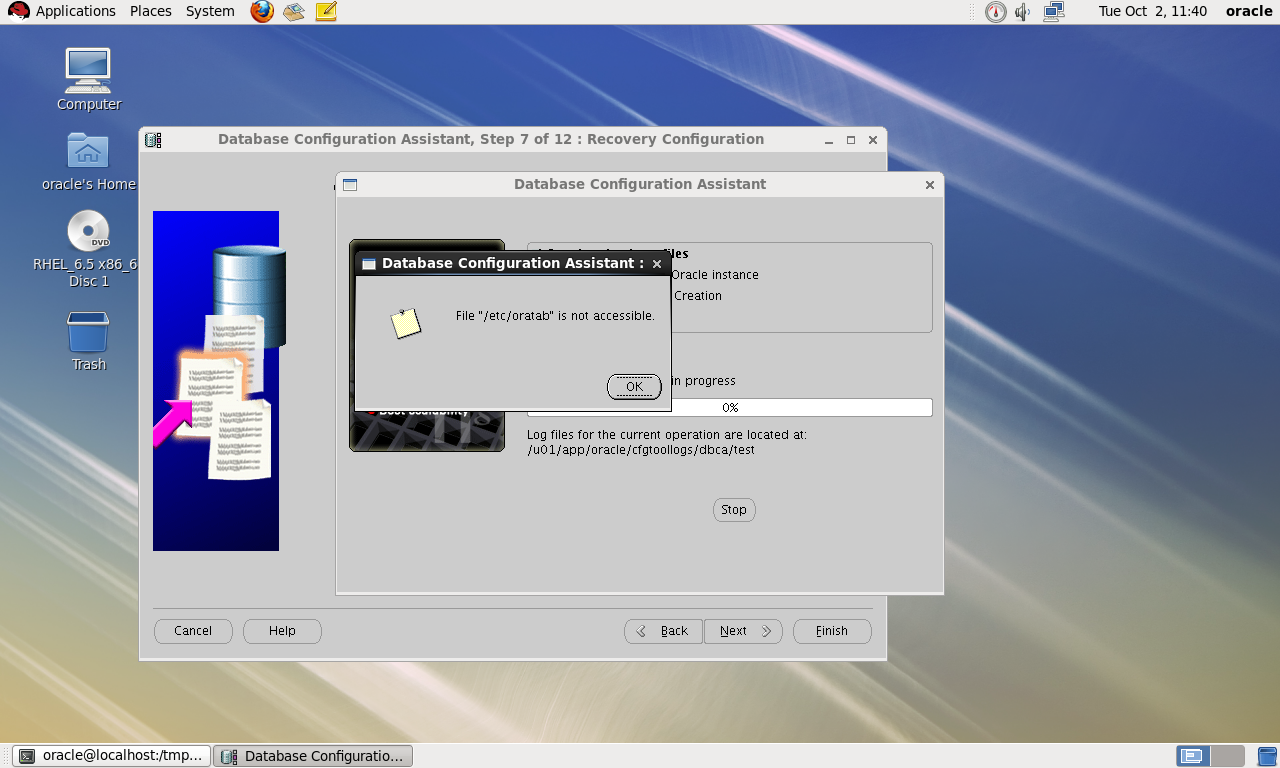Dismiss the oratab error with OK
The width and height of the screenshot is (1280, 768).
(634, 387)
